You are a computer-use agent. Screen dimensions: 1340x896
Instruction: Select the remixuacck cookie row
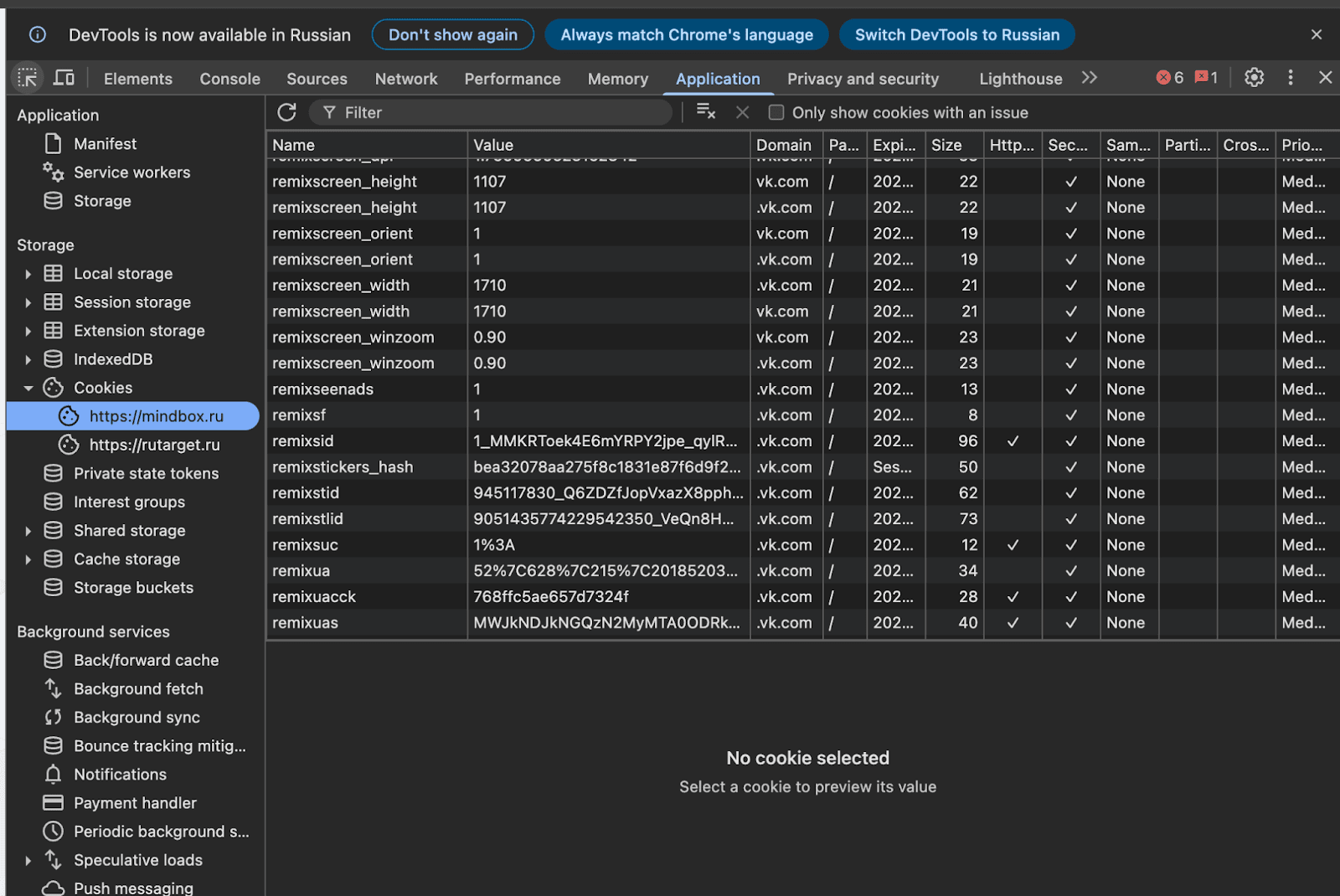pyautogui.click(x=802, y=597)
